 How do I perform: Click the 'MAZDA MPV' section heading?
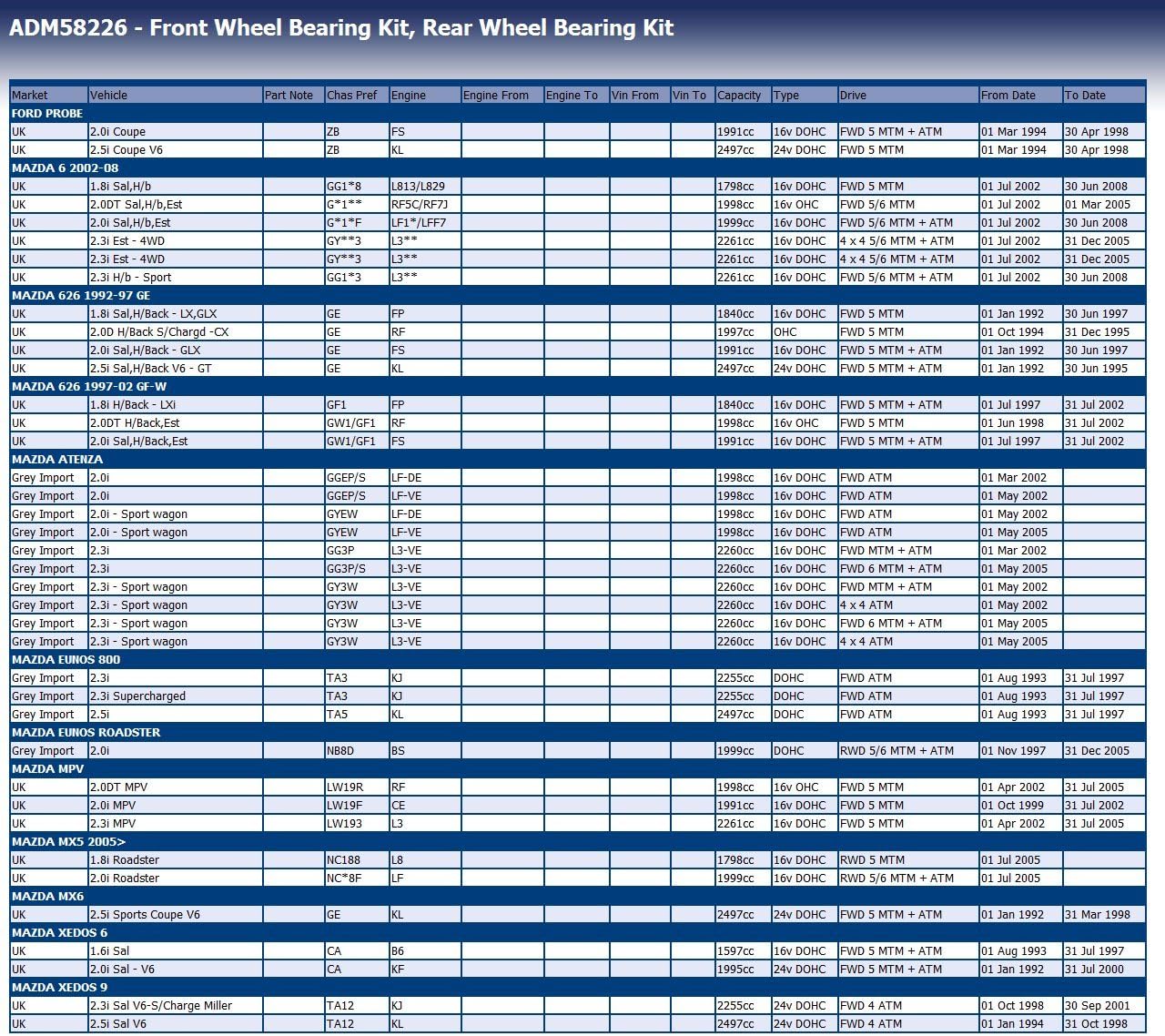click(578, 768)
